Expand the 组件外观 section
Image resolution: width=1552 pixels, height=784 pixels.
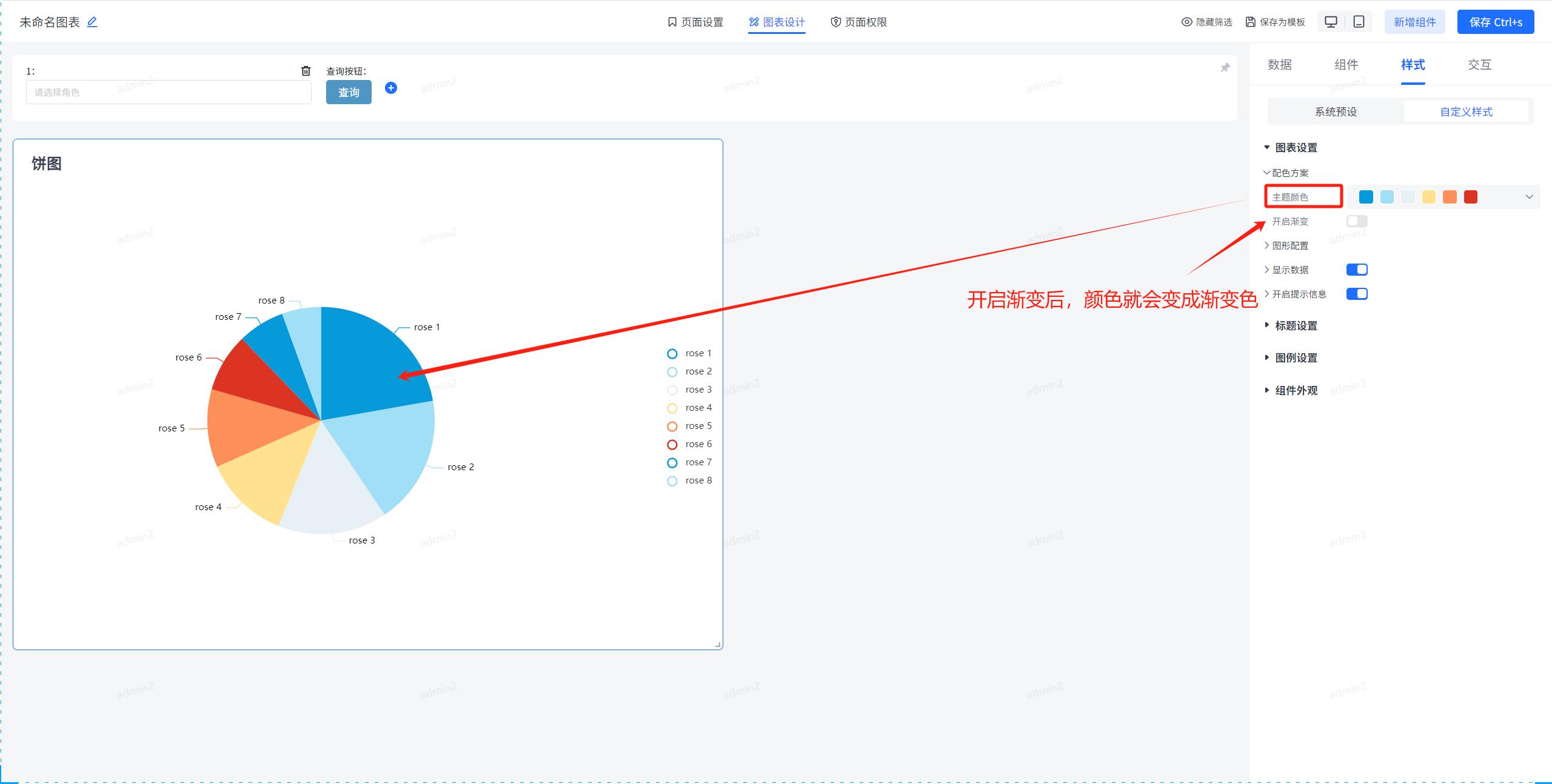coord(1266,390)
